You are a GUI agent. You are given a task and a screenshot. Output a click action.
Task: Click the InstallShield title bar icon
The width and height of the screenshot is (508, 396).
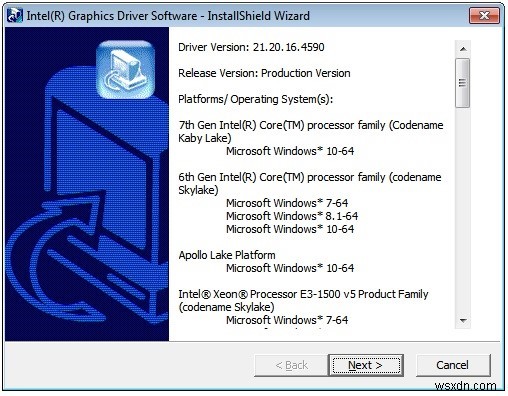click(15, 16)
